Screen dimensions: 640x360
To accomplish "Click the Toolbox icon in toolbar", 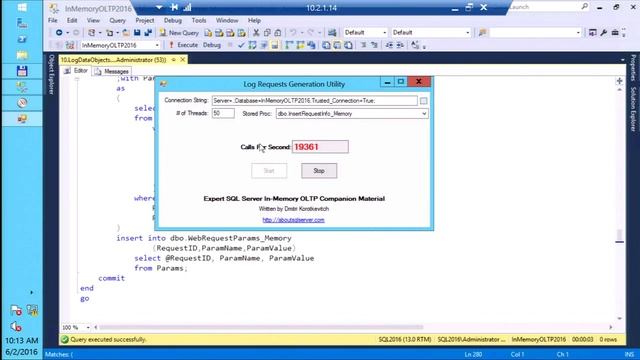I will (x=615, y=33).
